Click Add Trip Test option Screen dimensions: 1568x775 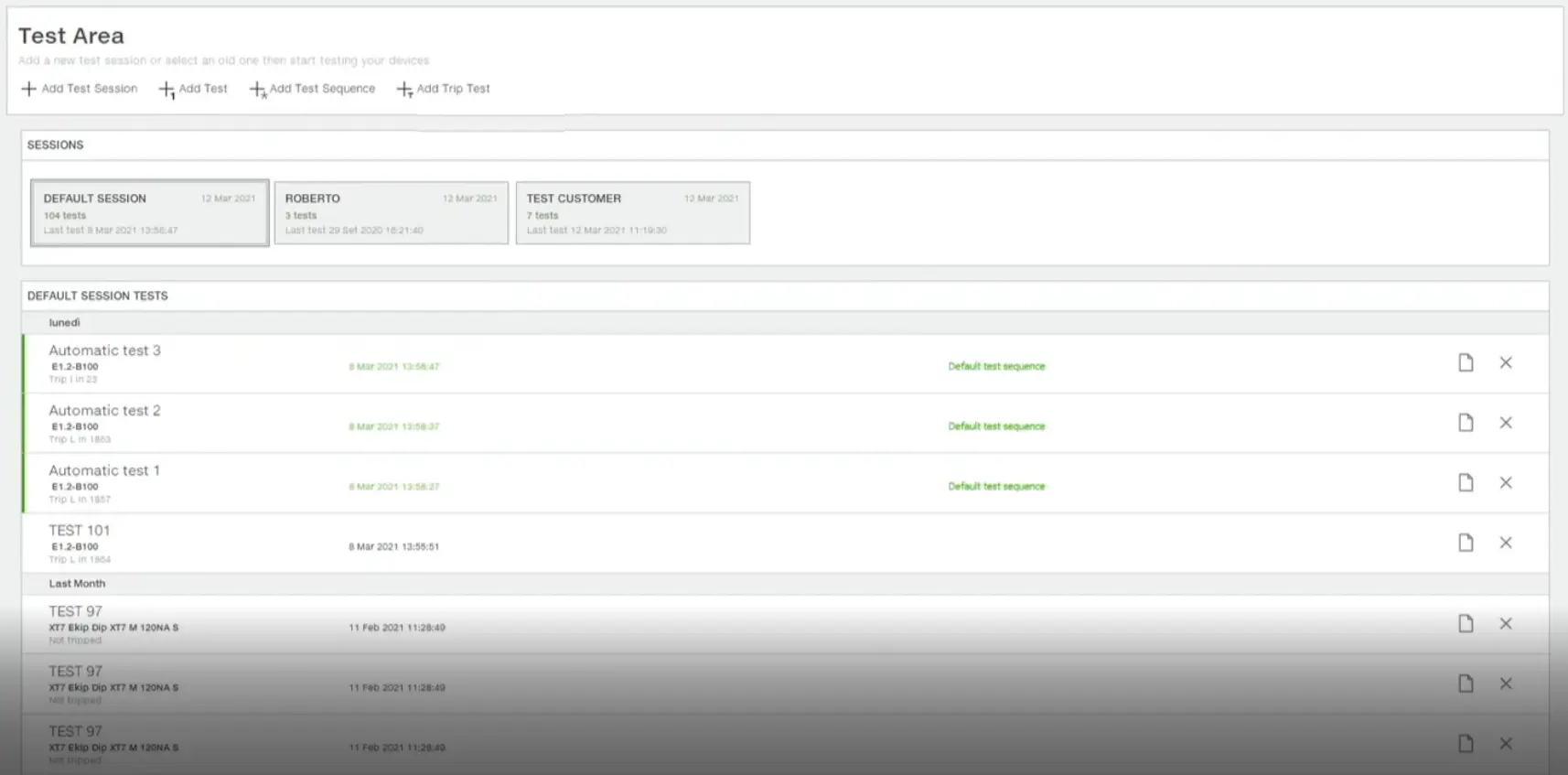tap(444, 89)
